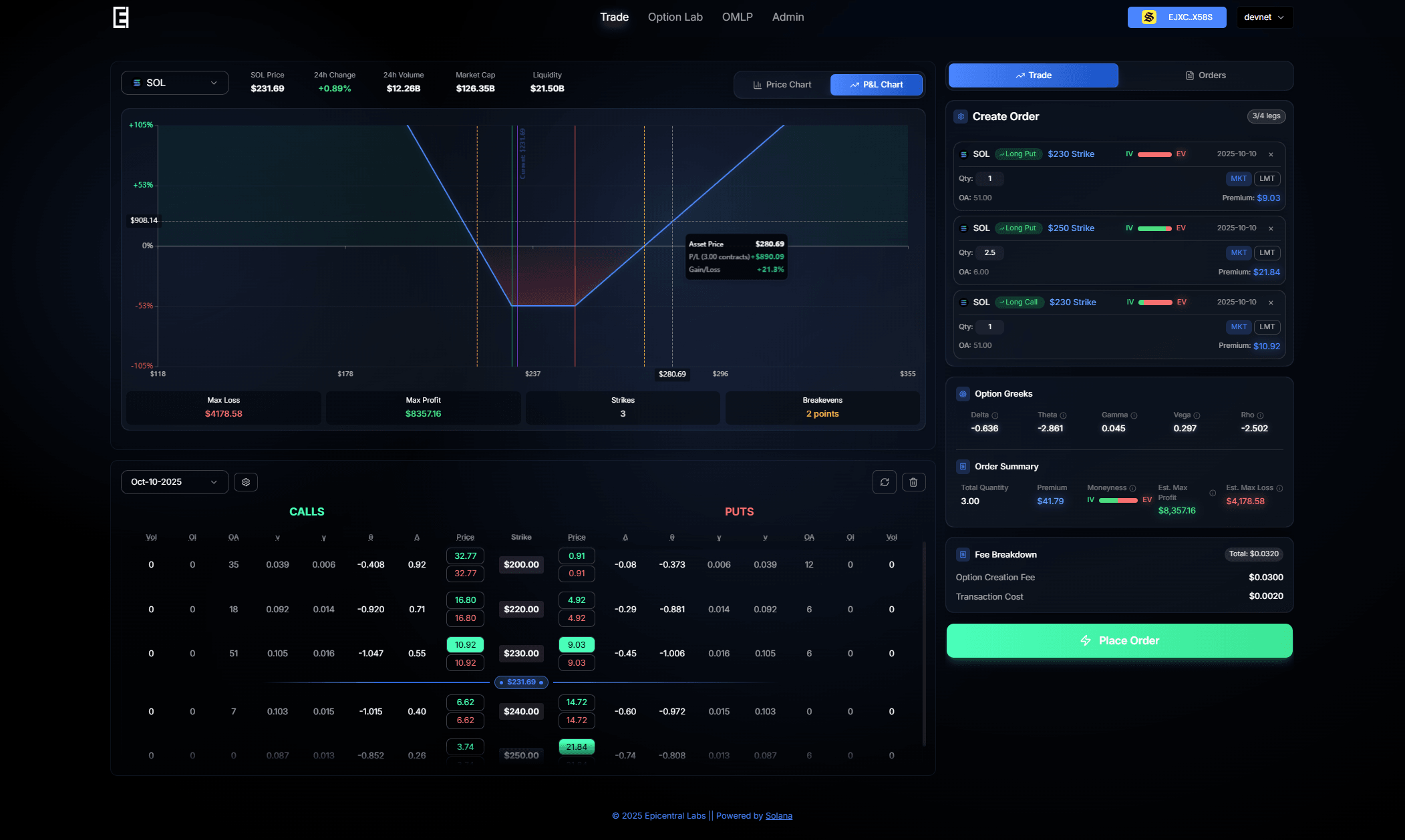Click the Vega info icon
The image size is (1405, 840).
[x=1197, y=415]
